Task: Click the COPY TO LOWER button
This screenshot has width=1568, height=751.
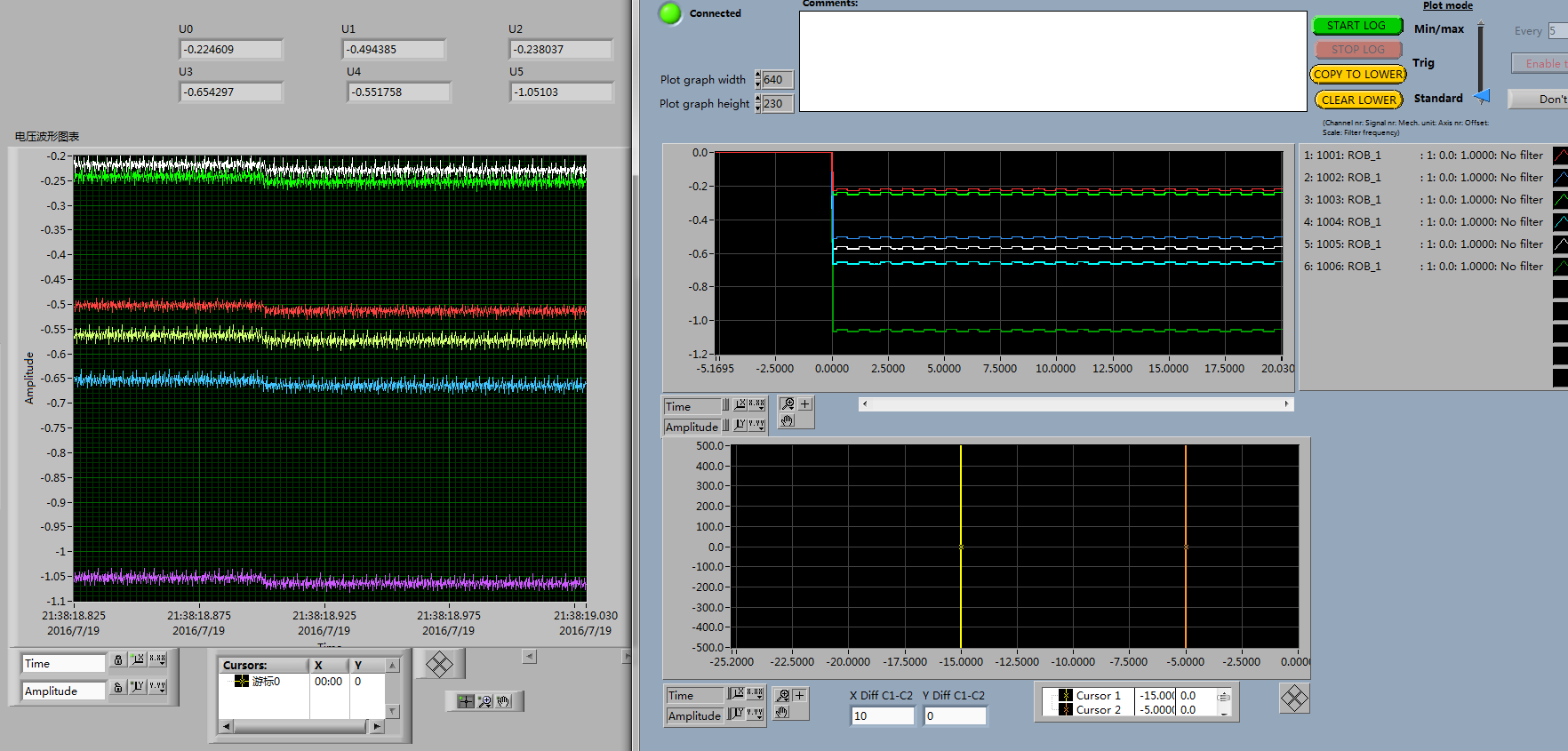Action: (1357, 75)
